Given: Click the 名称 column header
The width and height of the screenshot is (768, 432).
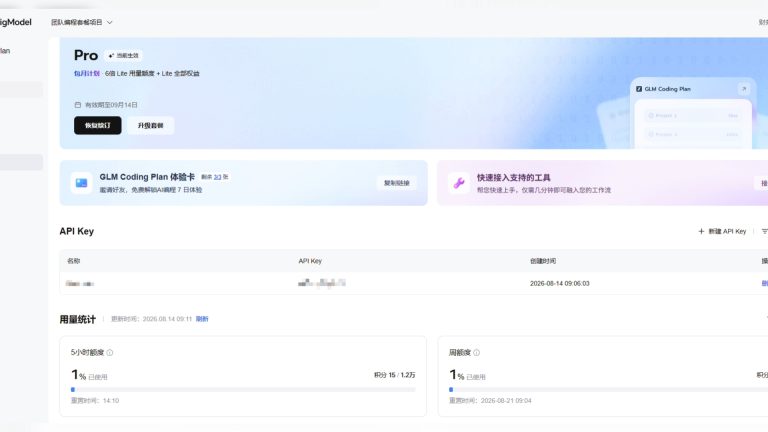Looking at the screenshot, I should tap(73, 261).
